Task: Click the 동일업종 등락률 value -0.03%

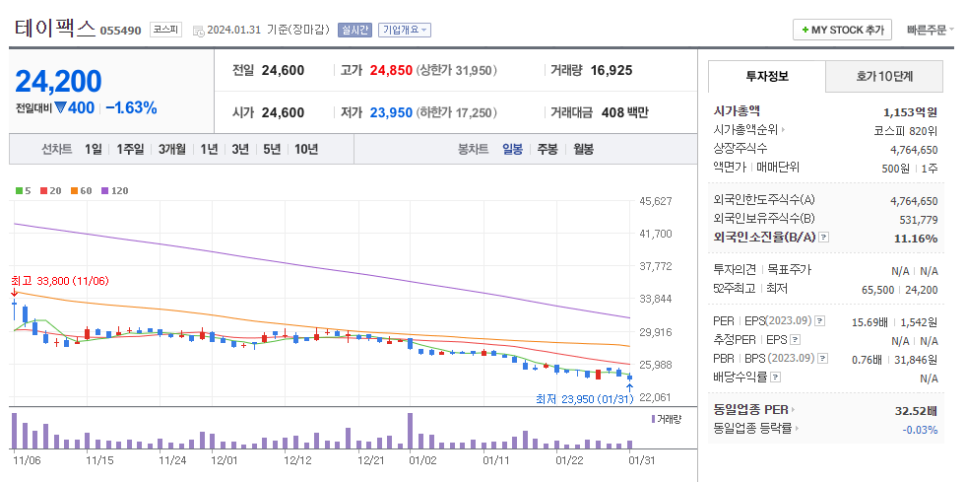Action: (920, 430)
